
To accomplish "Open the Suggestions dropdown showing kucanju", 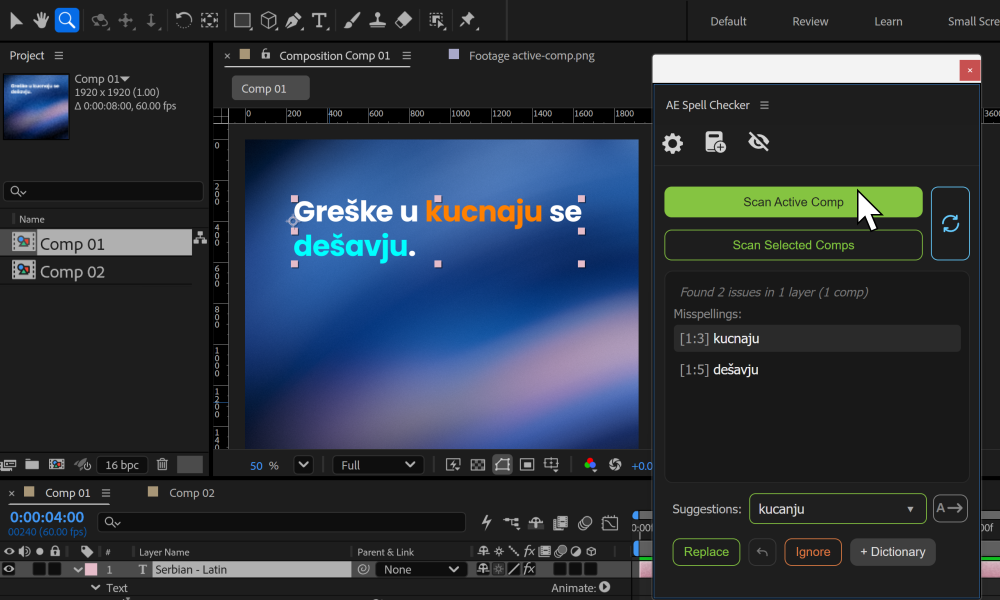I will pos(837,509).
